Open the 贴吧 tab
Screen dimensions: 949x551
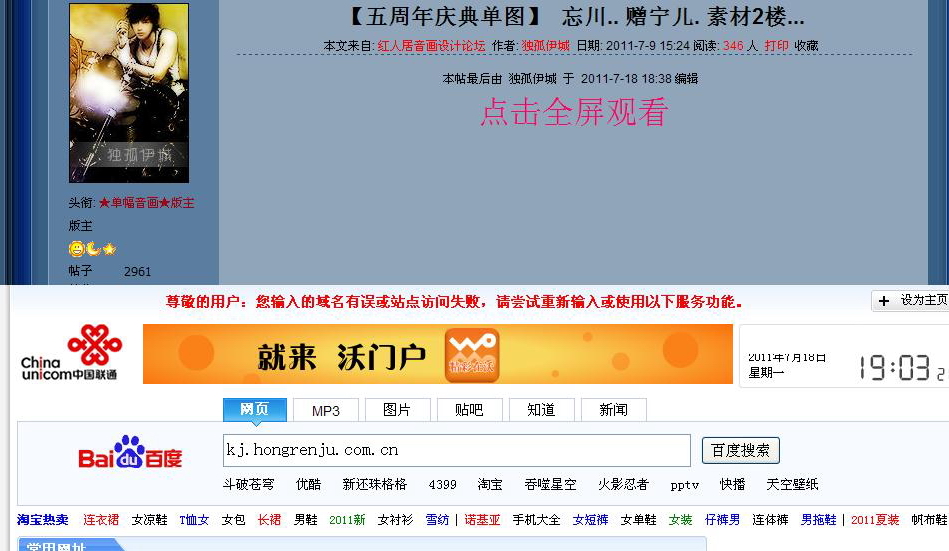click(x=468, y=410)
